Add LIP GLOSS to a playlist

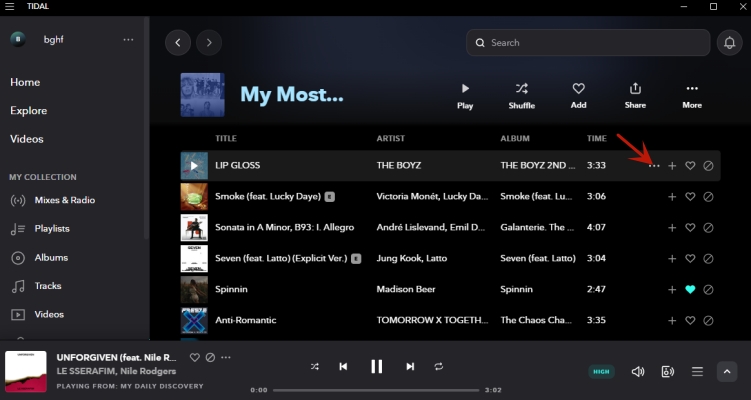672,166
